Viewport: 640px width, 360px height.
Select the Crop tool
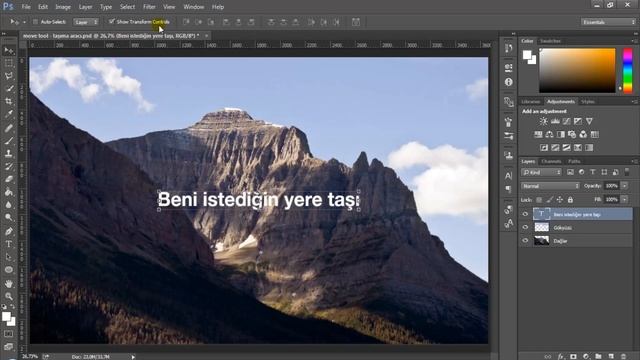(x=9, y=101)
